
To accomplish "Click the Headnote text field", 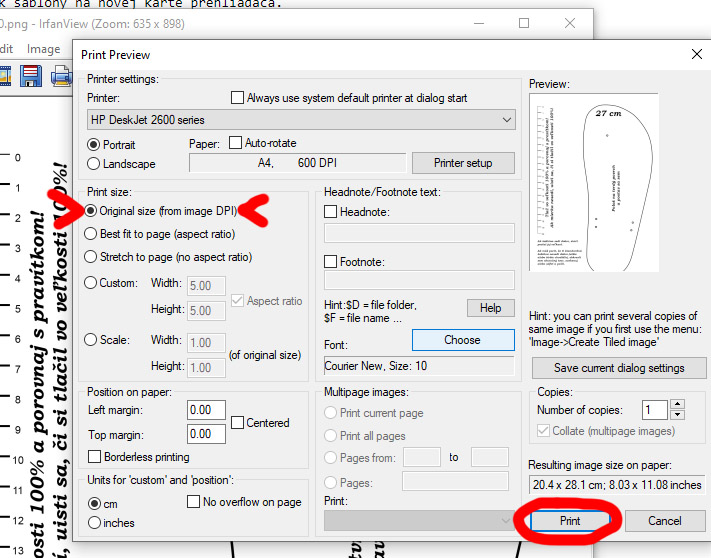I will tap(419, 233).
